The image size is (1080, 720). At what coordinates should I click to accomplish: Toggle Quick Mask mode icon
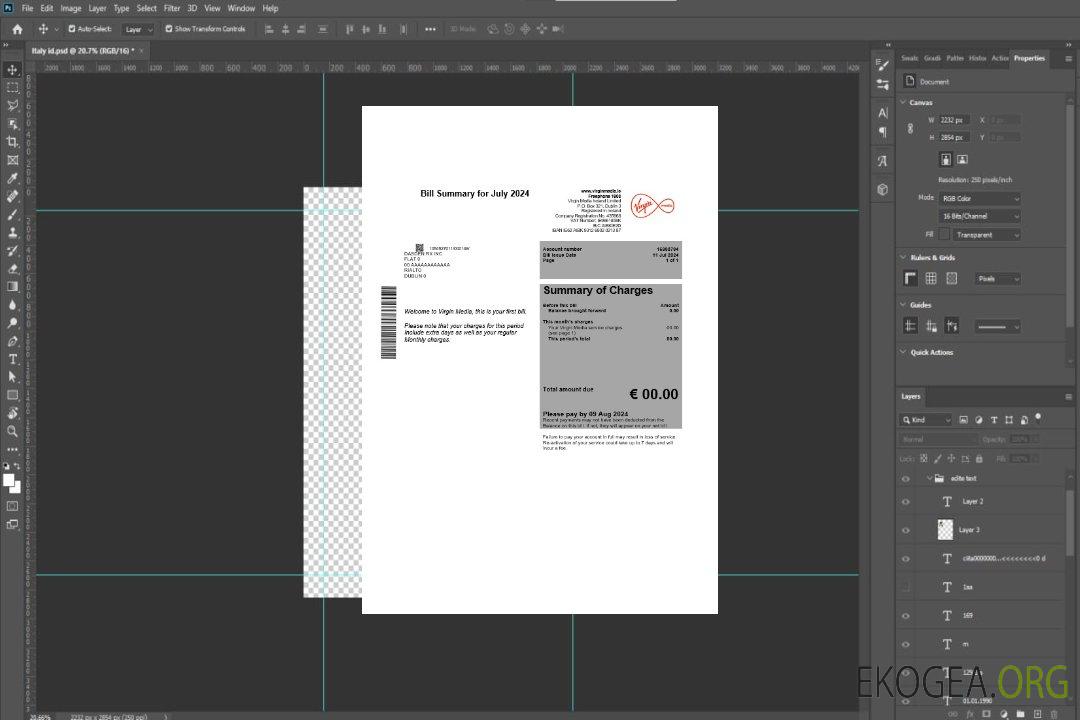tap(12, 506)
